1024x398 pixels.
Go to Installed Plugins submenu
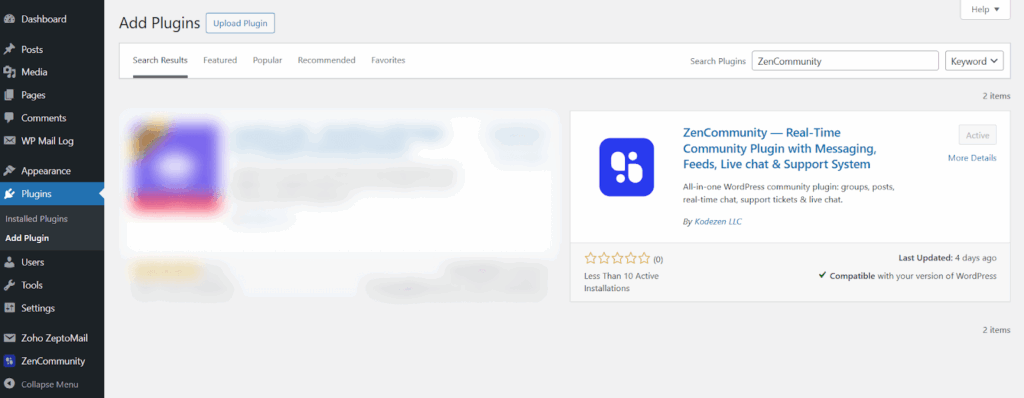[37, 219]
